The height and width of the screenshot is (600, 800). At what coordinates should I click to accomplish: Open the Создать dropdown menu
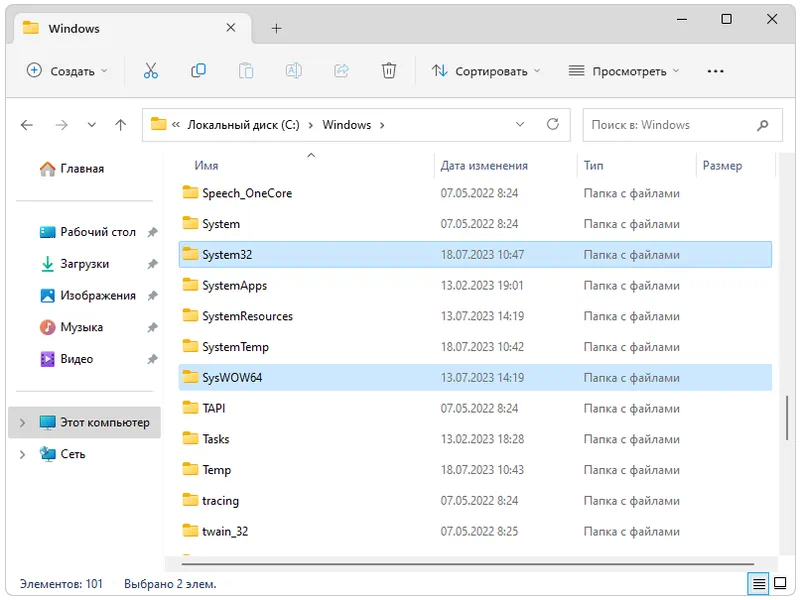click(67, 71)
